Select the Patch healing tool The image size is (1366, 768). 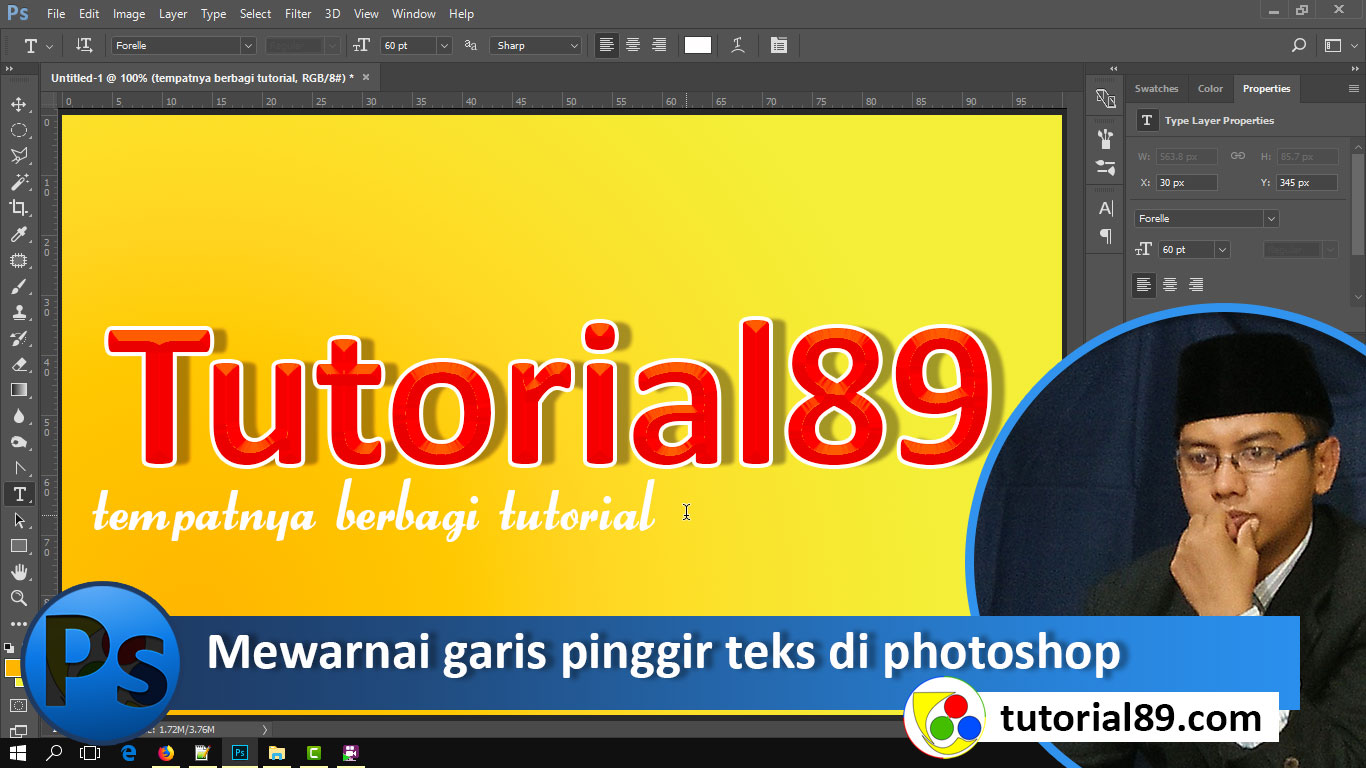(18, 260)
